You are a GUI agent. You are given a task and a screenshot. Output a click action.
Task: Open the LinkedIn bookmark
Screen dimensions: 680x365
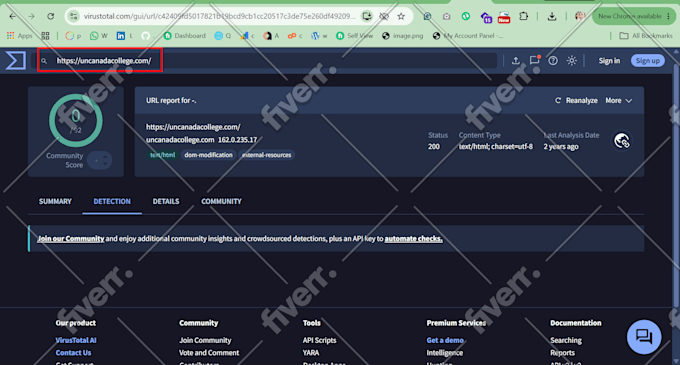tap(124, 36)
